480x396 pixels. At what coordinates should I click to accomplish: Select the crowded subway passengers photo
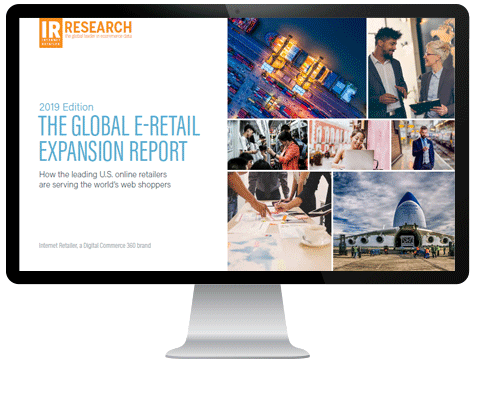[x=268, y=145]
